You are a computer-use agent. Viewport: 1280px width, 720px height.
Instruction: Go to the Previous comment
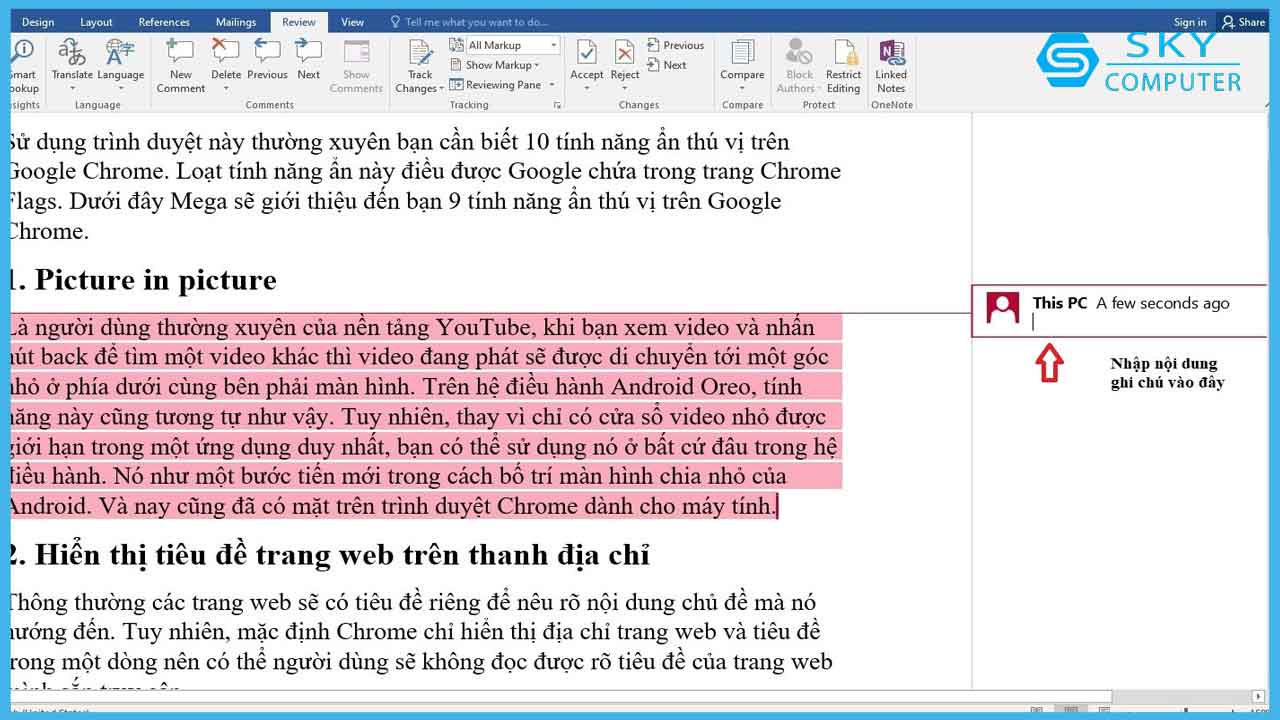267,60
